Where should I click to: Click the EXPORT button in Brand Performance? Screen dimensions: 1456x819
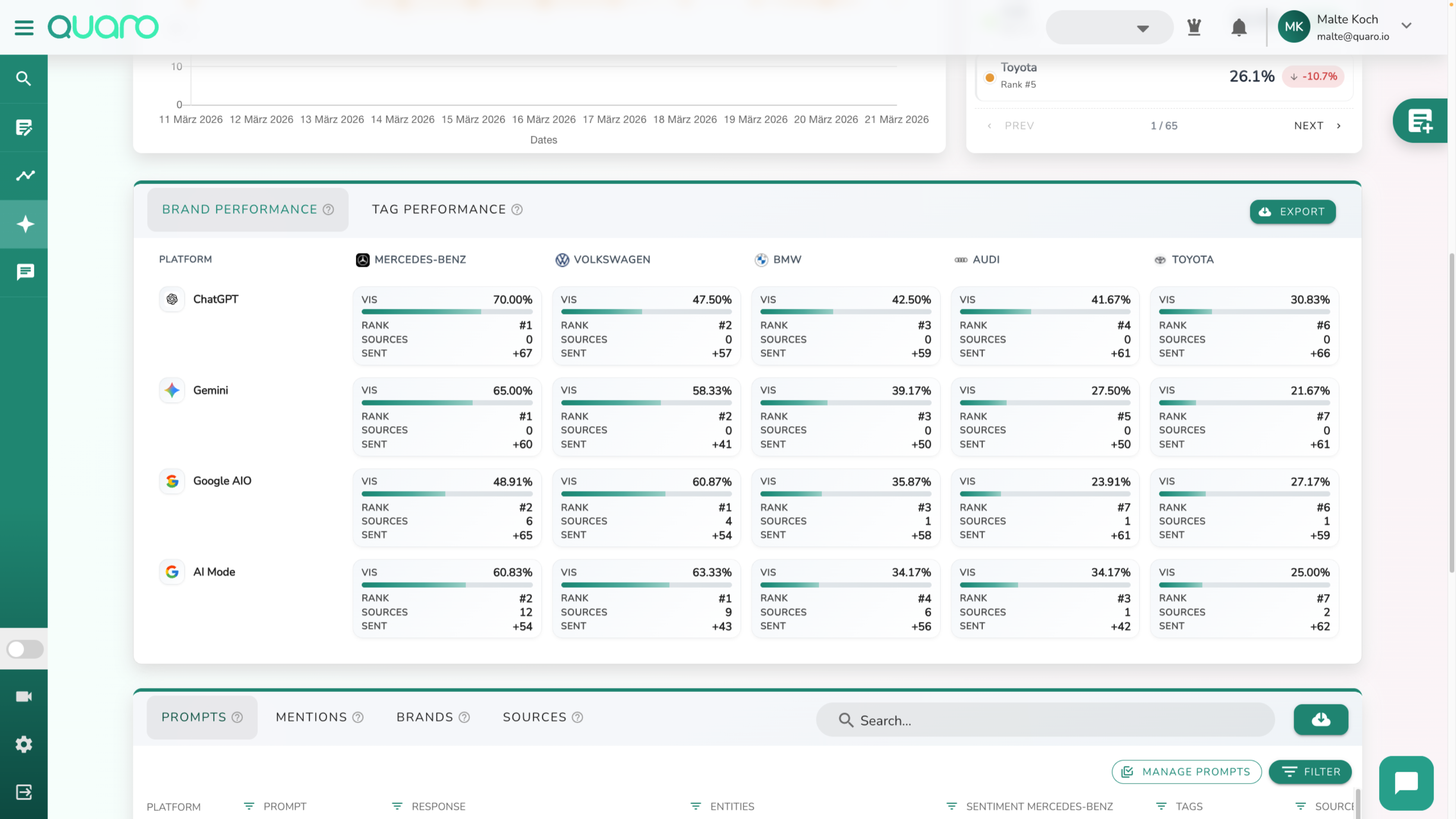coord(1292,212)
